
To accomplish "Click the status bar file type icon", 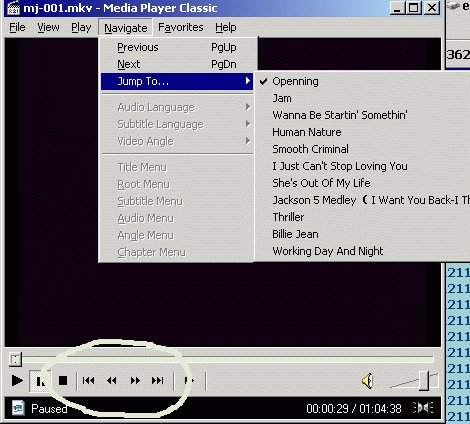I will (18, 408).
